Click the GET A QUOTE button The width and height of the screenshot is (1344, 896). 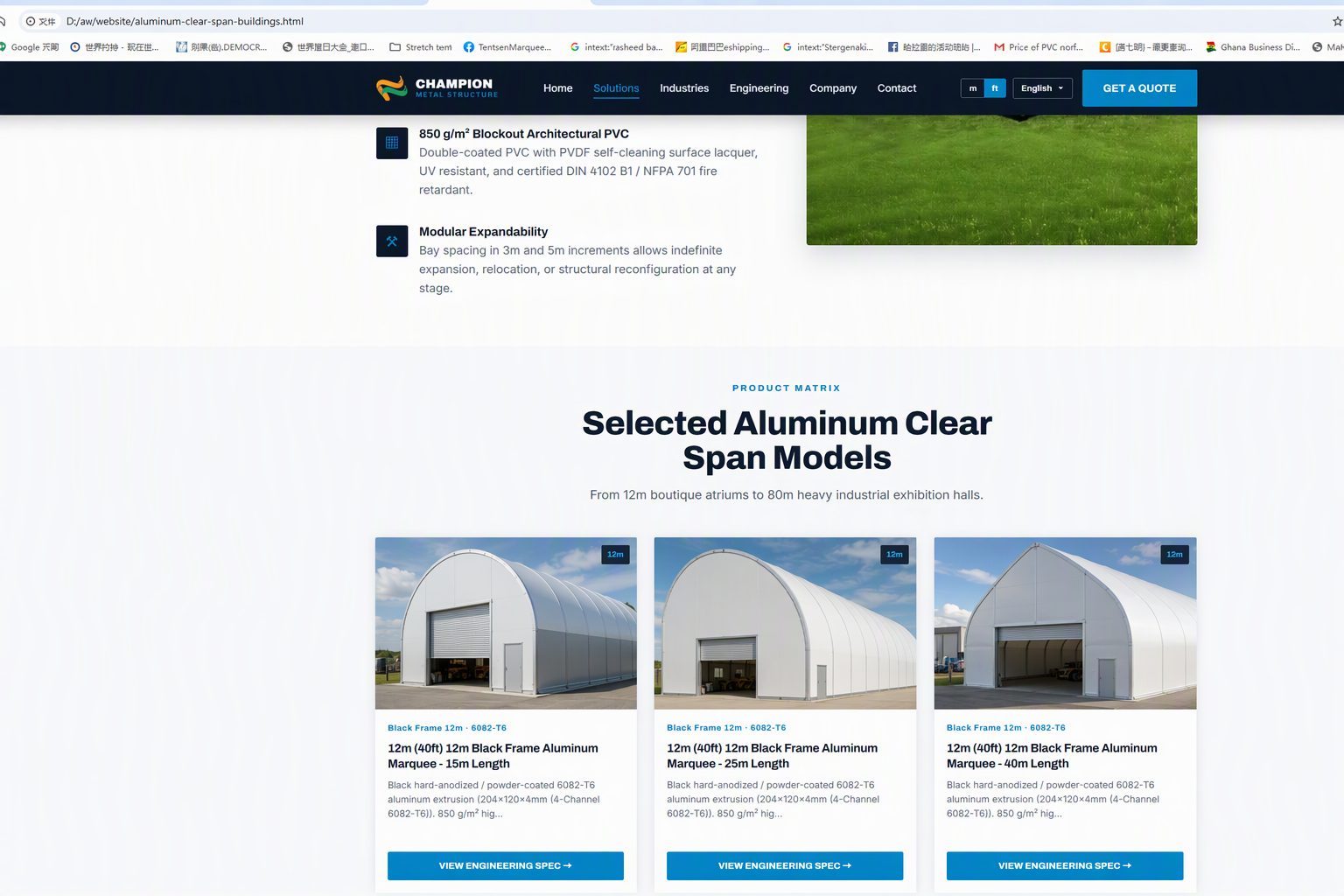[x=1139, y=88]
